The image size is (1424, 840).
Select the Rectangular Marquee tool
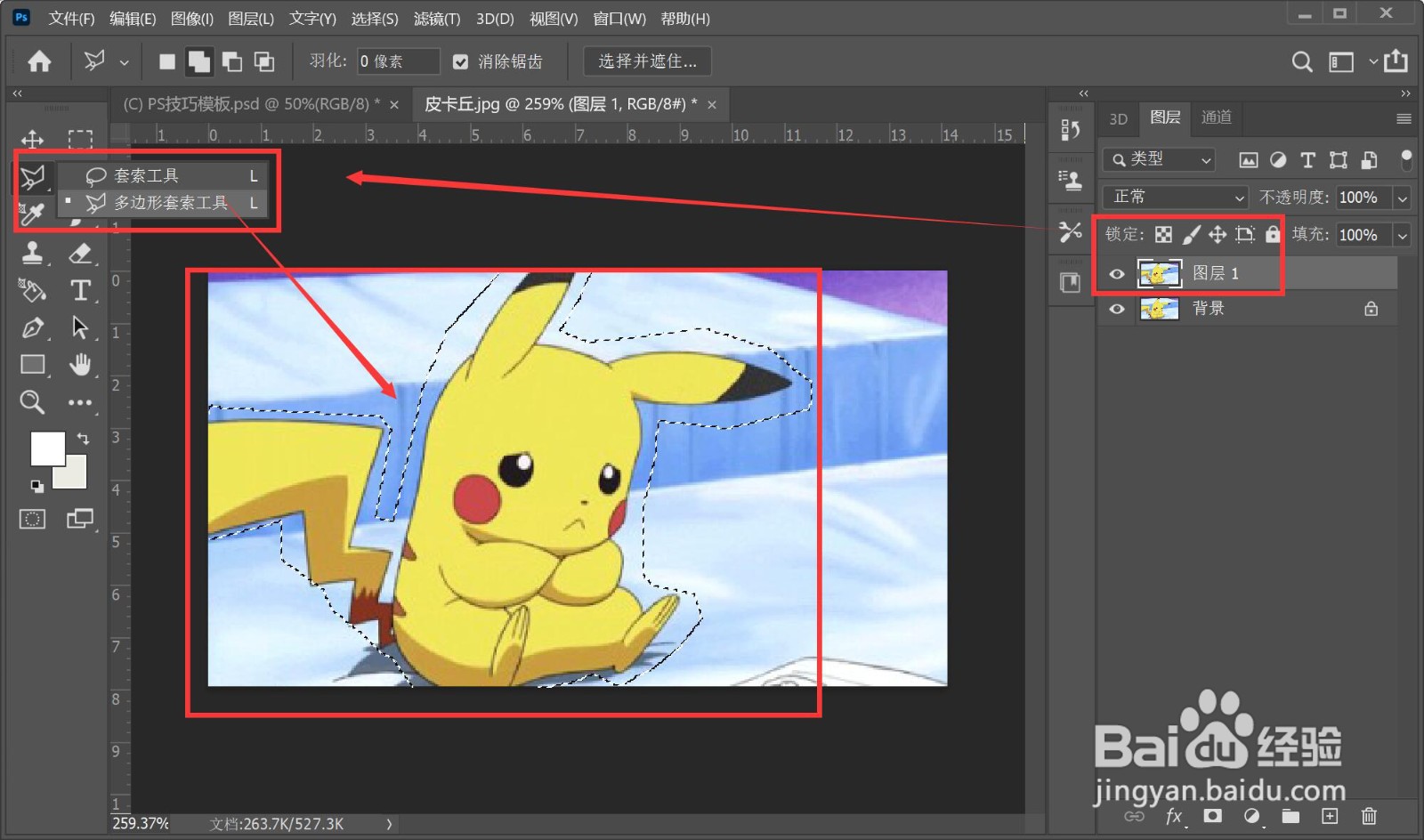coord(80,140)
